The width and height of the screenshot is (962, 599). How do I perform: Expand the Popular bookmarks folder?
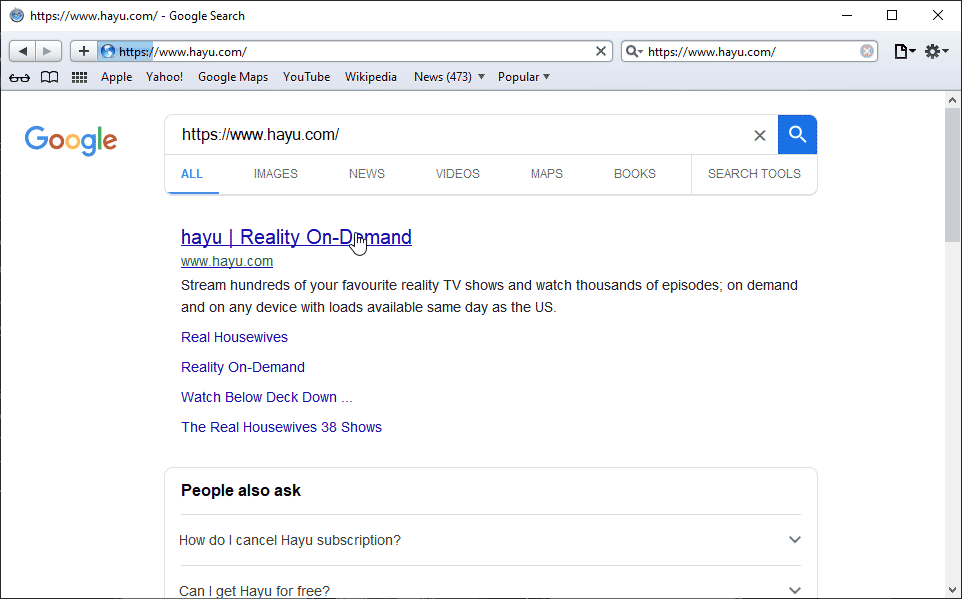click(523, 77)
